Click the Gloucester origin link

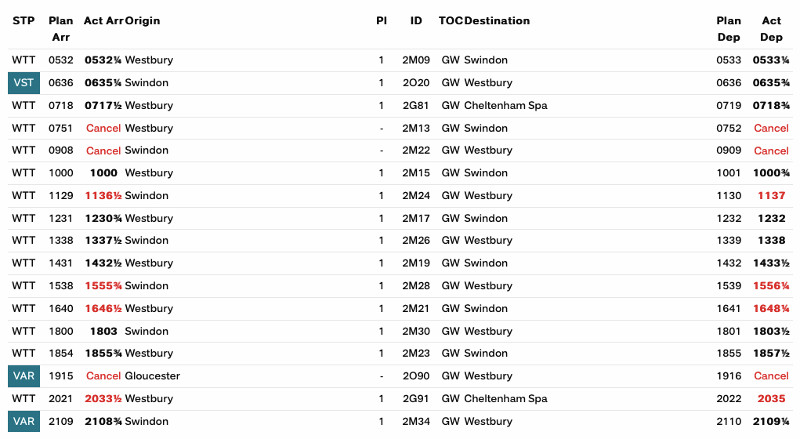[152, 376]
